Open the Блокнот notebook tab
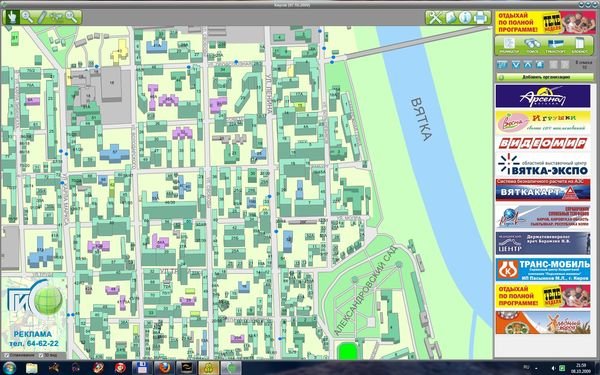The height and width of the screenshot is (375, 600). 579,46
